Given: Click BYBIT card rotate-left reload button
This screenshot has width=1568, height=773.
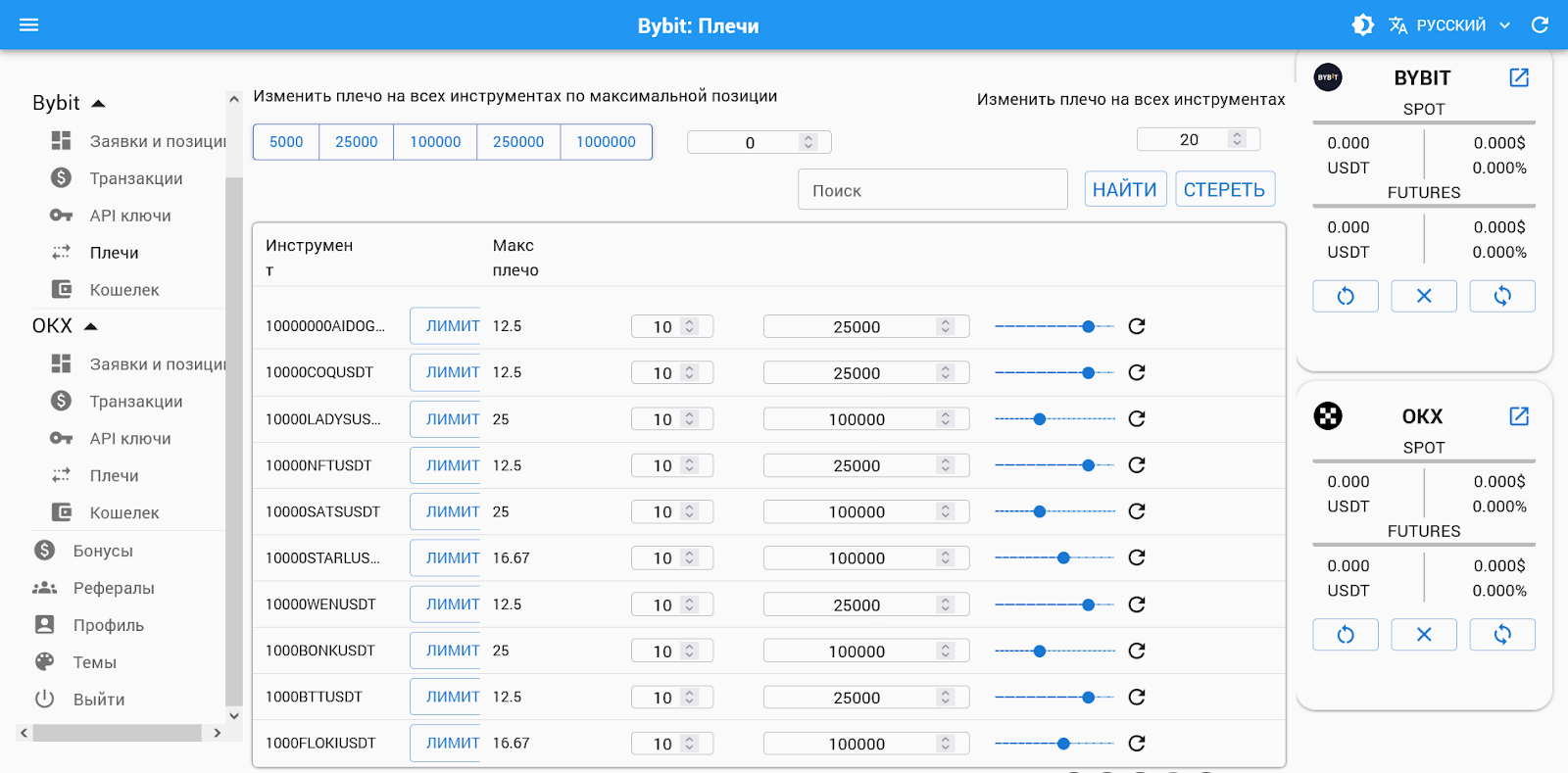Looking at the screenshot, I should point(1346,296).
